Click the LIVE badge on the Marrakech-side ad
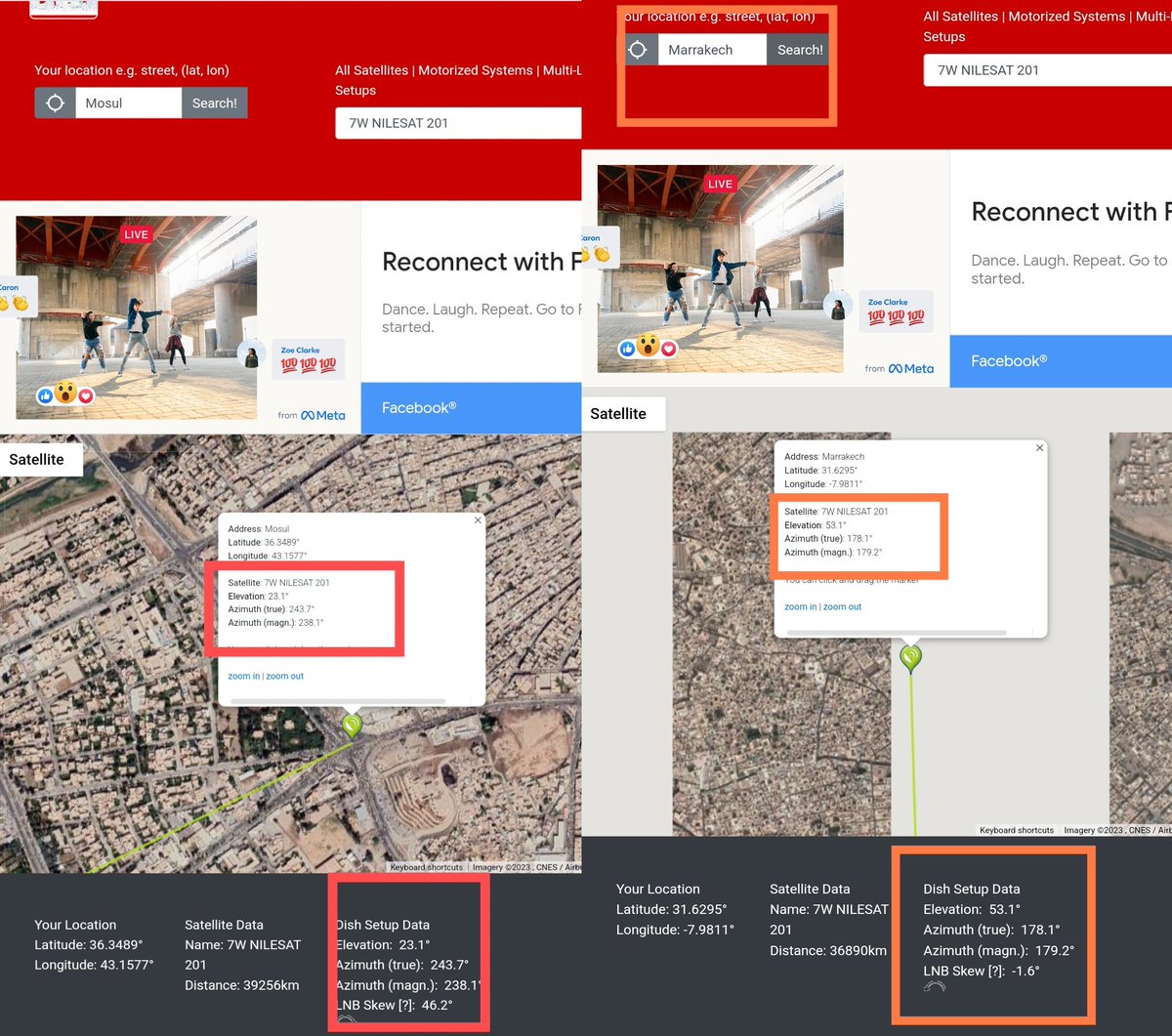This screenshot has height=1036, width=1172. pyautogui.click(x=720, y=184)
